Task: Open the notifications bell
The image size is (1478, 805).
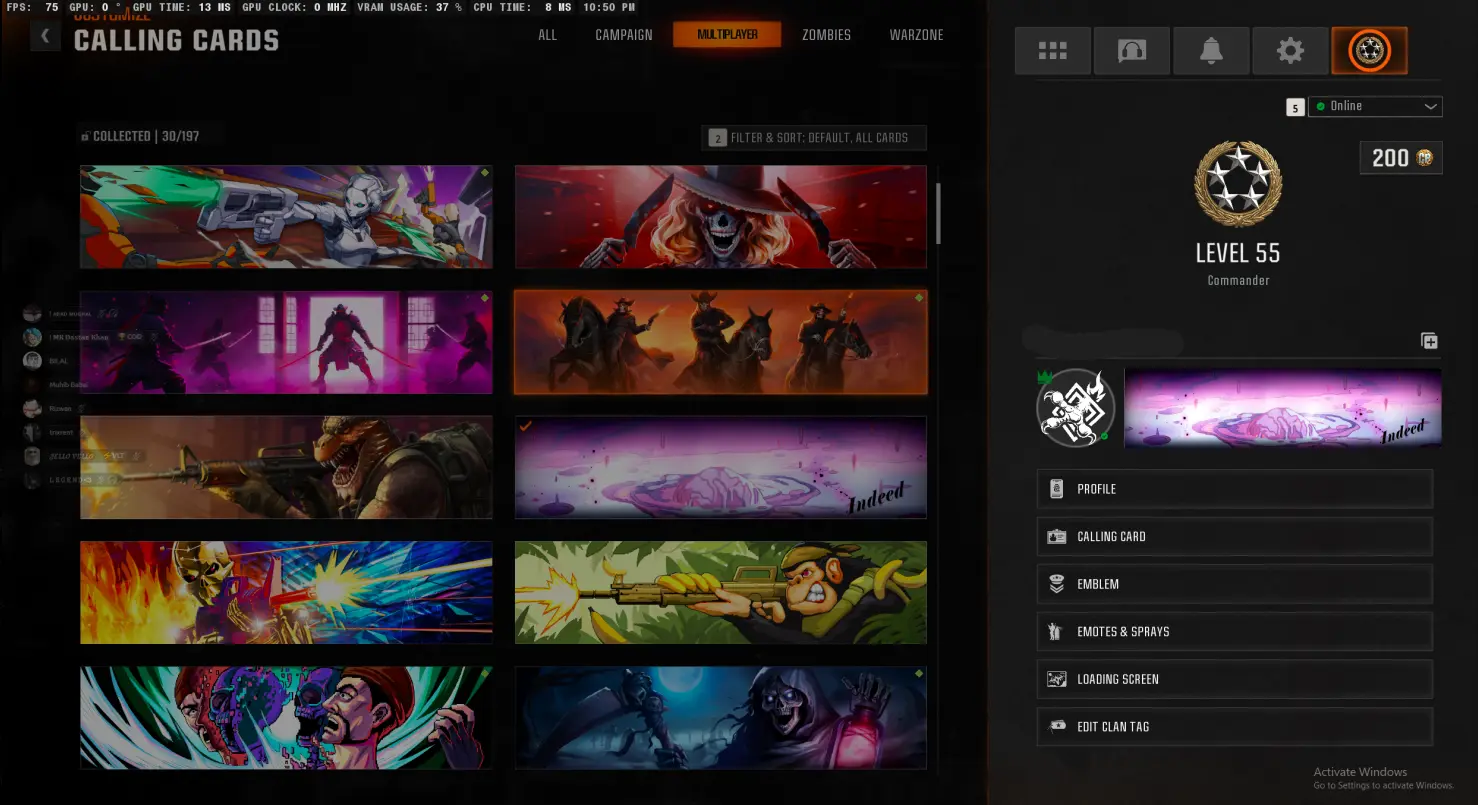Action: (1211, 51)
